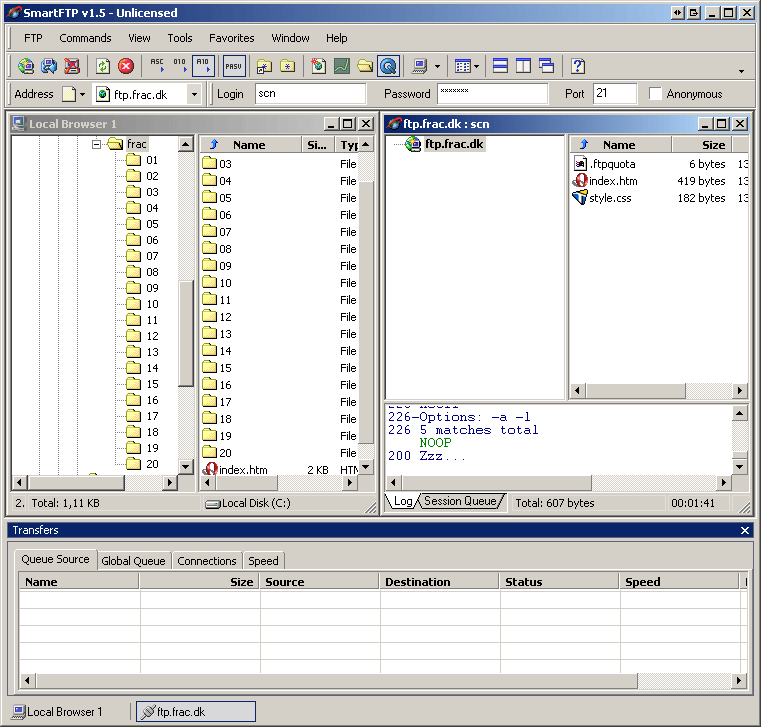Activate ftp.frac.dk bottom window tab
The width and height of the screenshot is (761, 727).
point(196,712)
